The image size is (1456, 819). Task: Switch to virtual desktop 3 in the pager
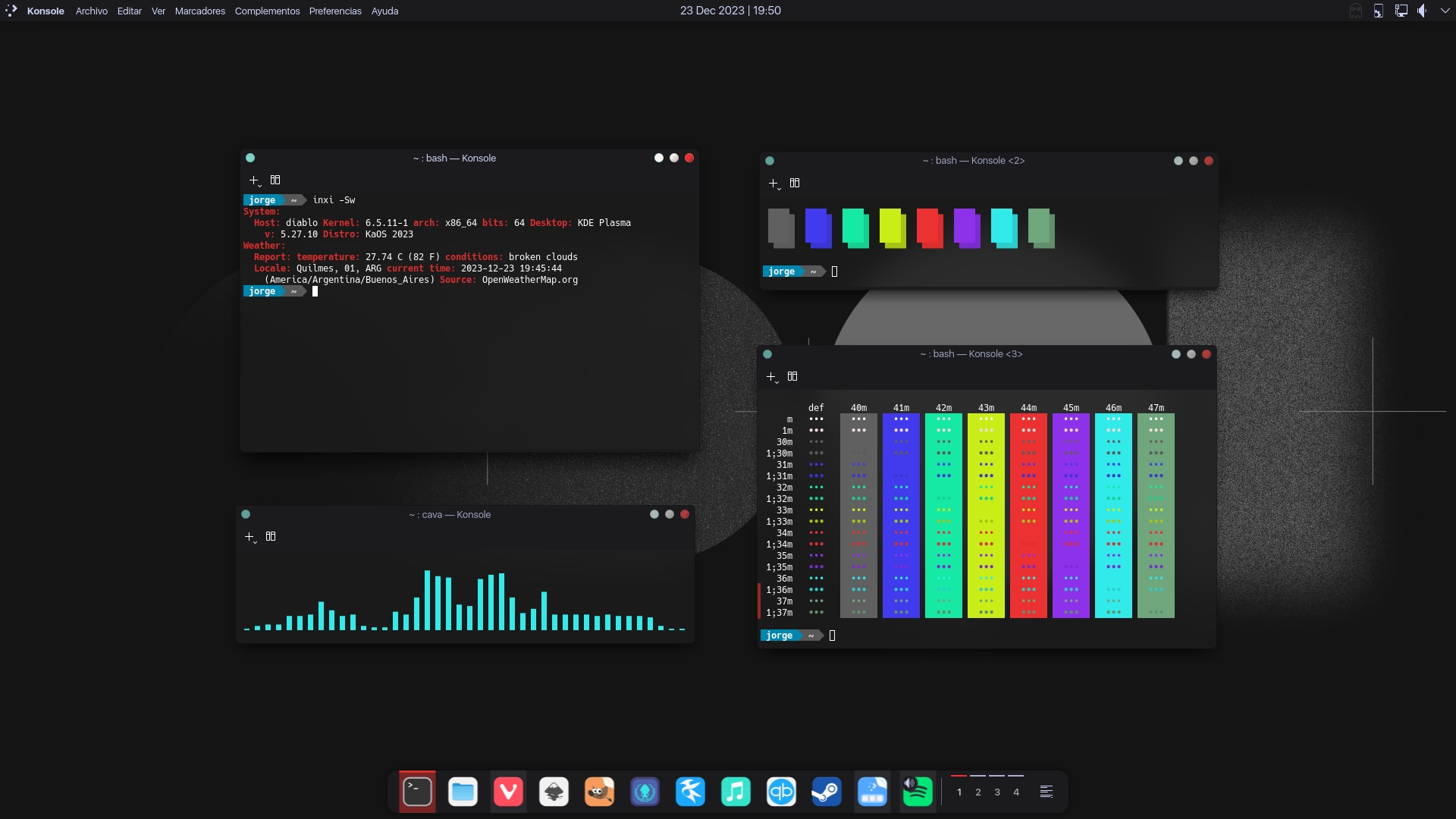point(997,792)
